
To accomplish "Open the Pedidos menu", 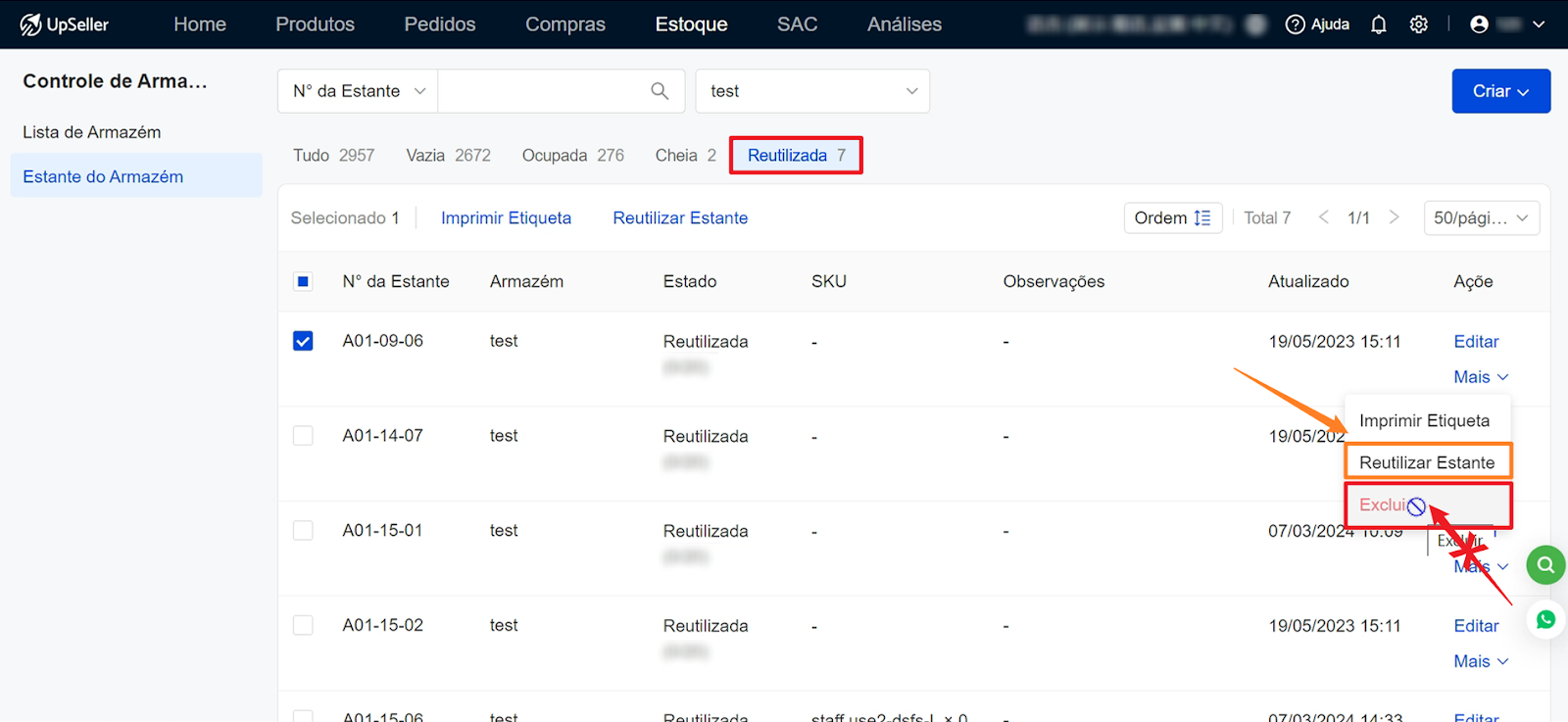I will (440, 24).
